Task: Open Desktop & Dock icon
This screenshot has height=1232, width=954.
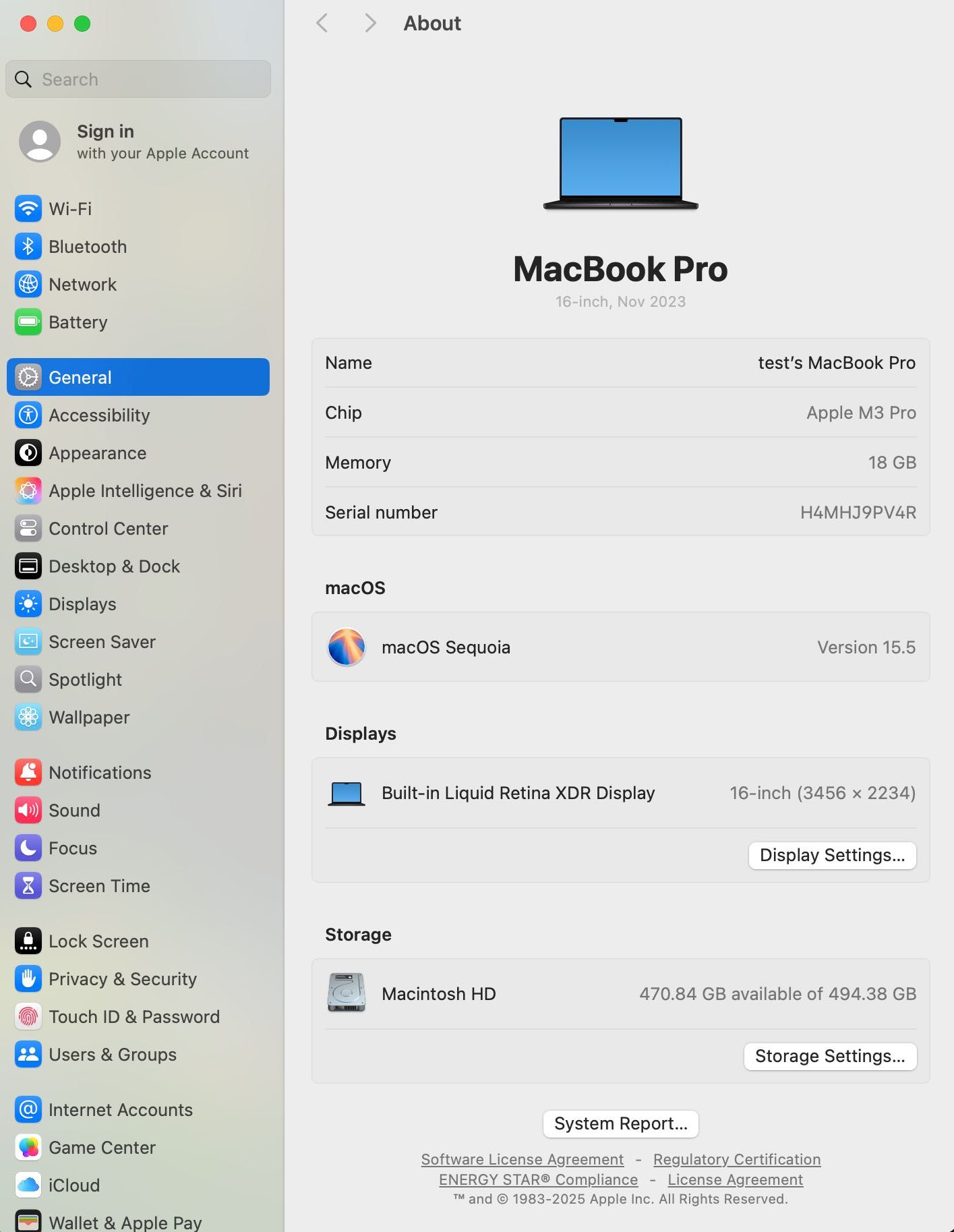Action: coord(28,566)
